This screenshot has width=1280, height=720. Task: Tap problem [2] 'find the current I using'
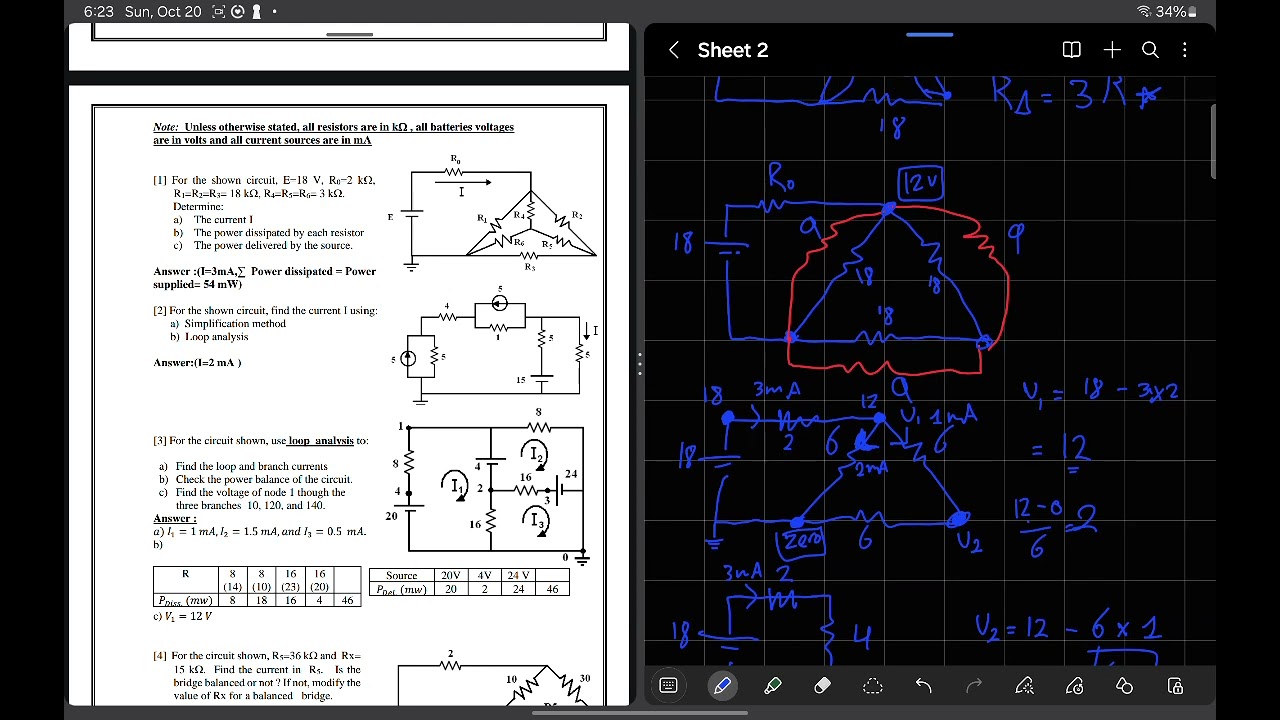(x=265, y=310)
